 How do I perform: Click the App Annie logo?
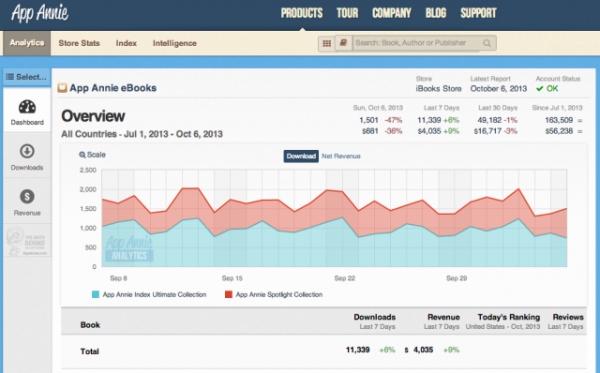pos(40,13)
